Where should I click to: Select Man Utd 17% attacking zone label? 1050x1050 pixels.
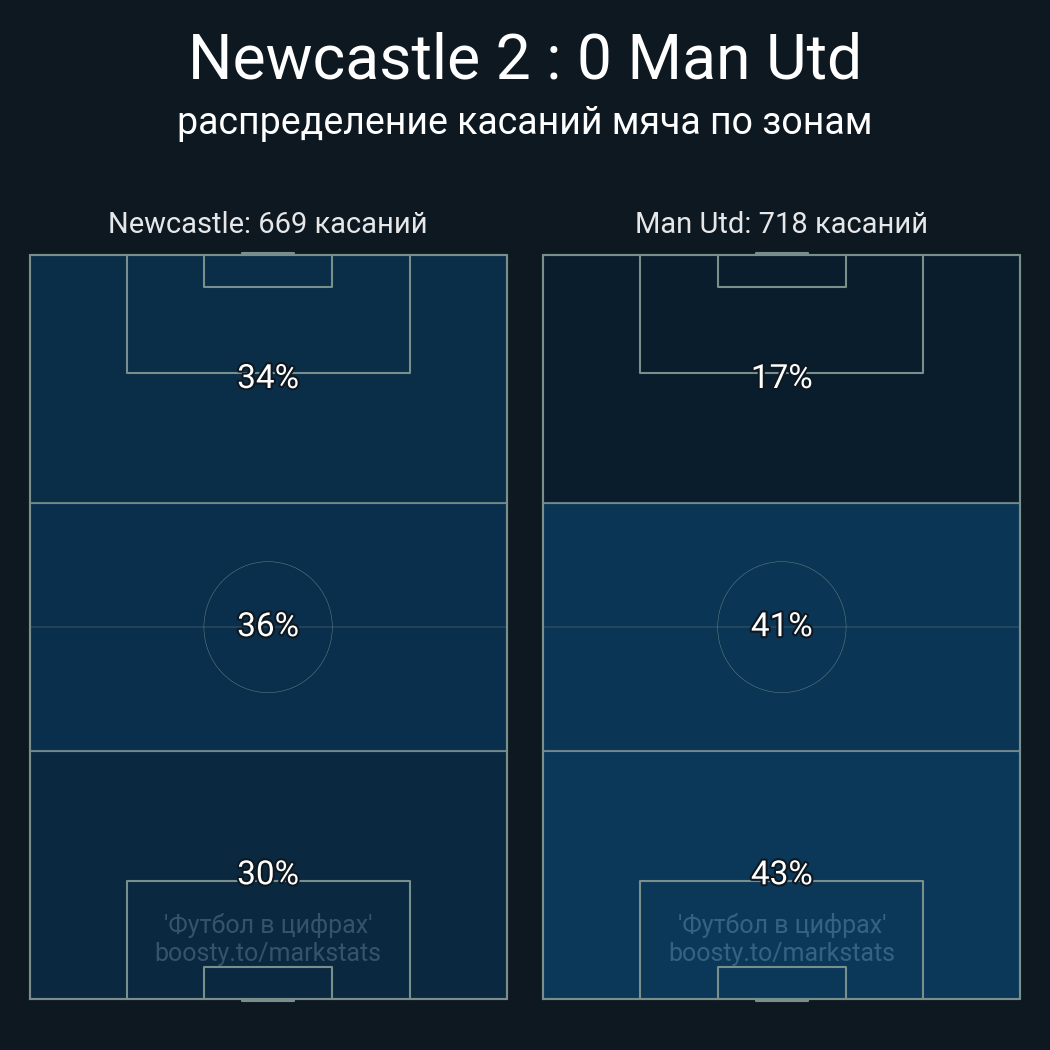coord(781,377)
